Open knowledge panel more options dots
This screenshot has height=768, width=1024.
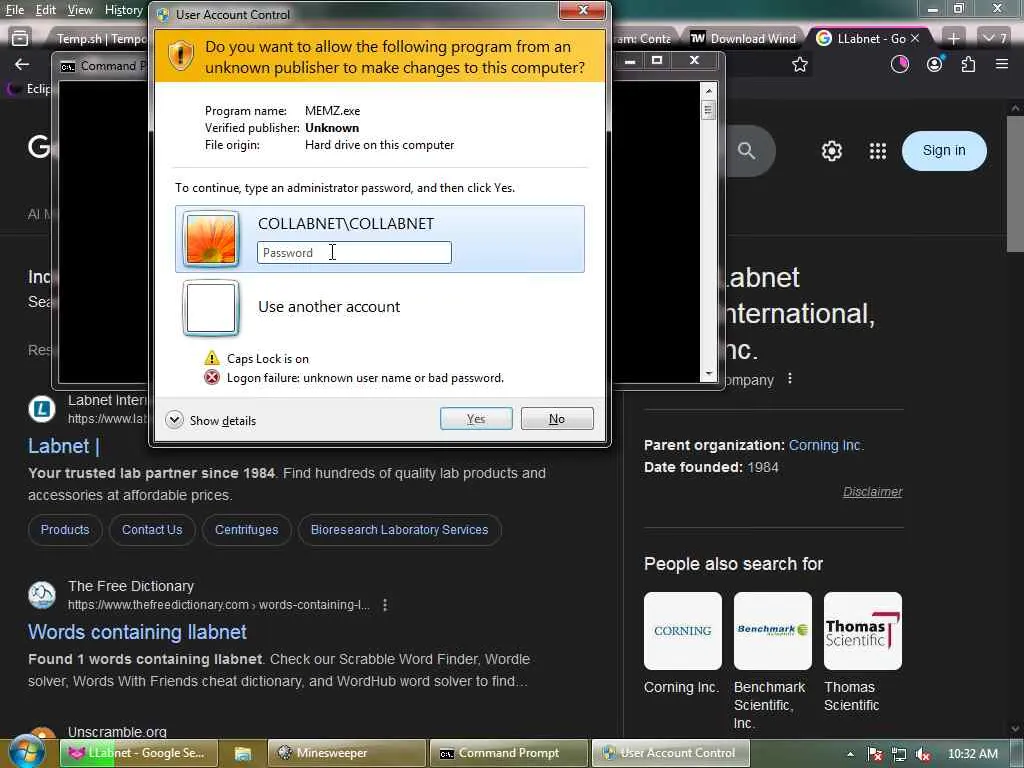click(790, 379)
